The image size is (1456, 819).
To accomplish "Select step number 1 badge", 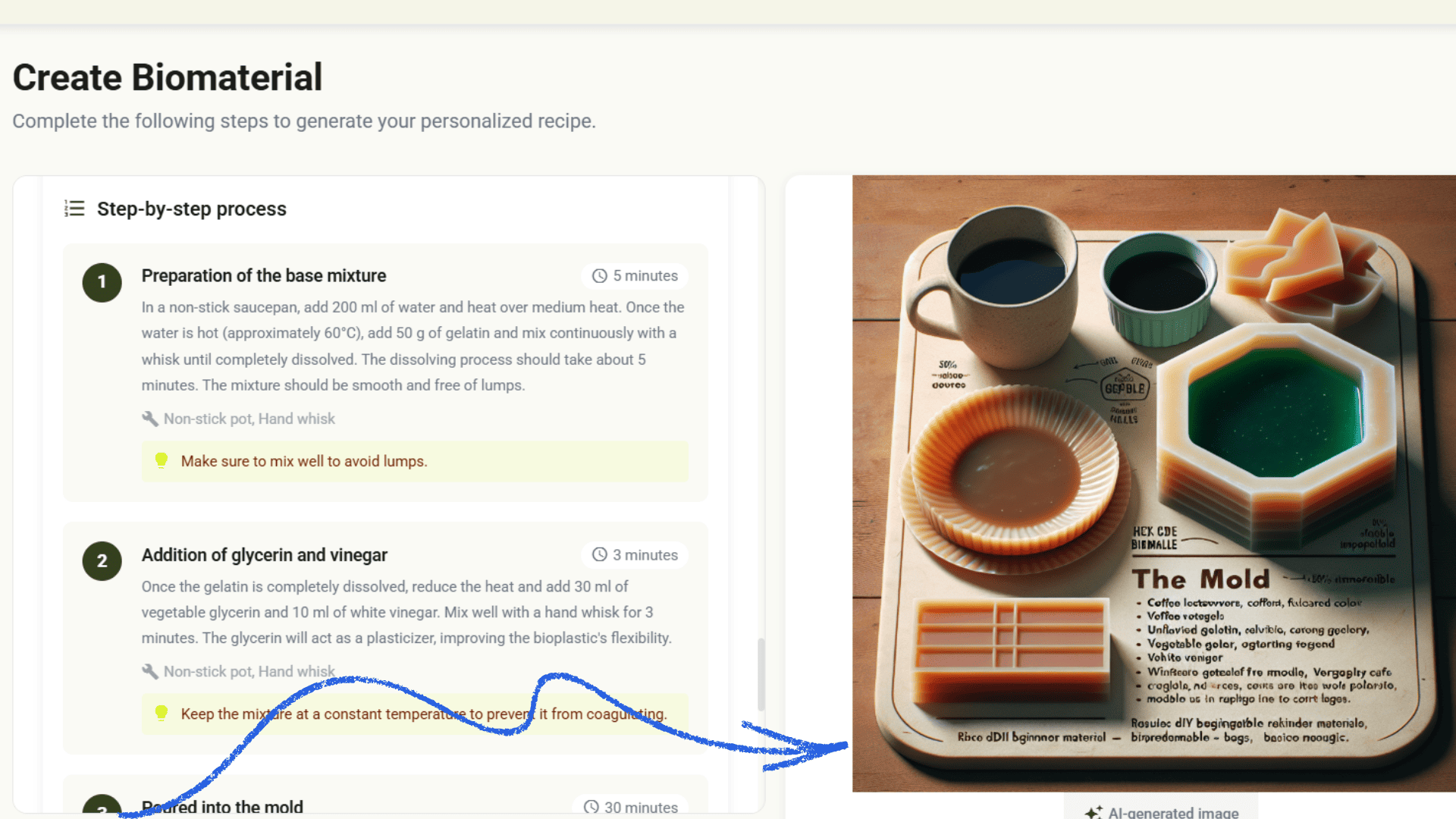I will pyautogui.click(x=102, y=283).
